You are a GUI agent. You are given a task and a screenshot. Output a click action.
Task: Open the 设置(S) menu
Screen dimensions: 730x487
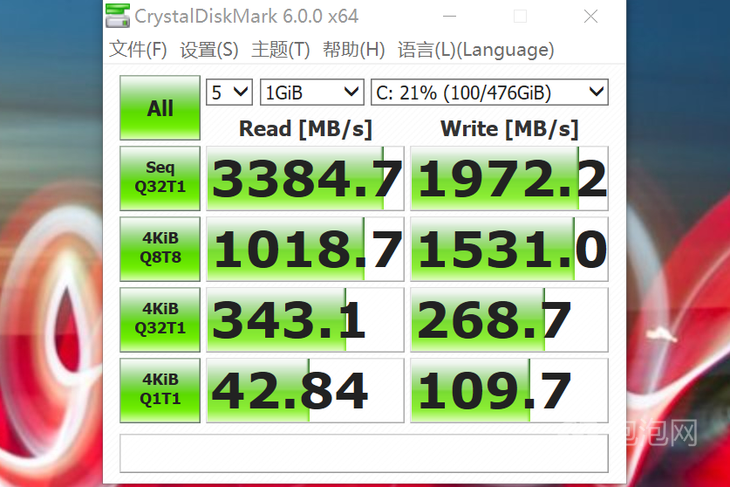(209, 49)
